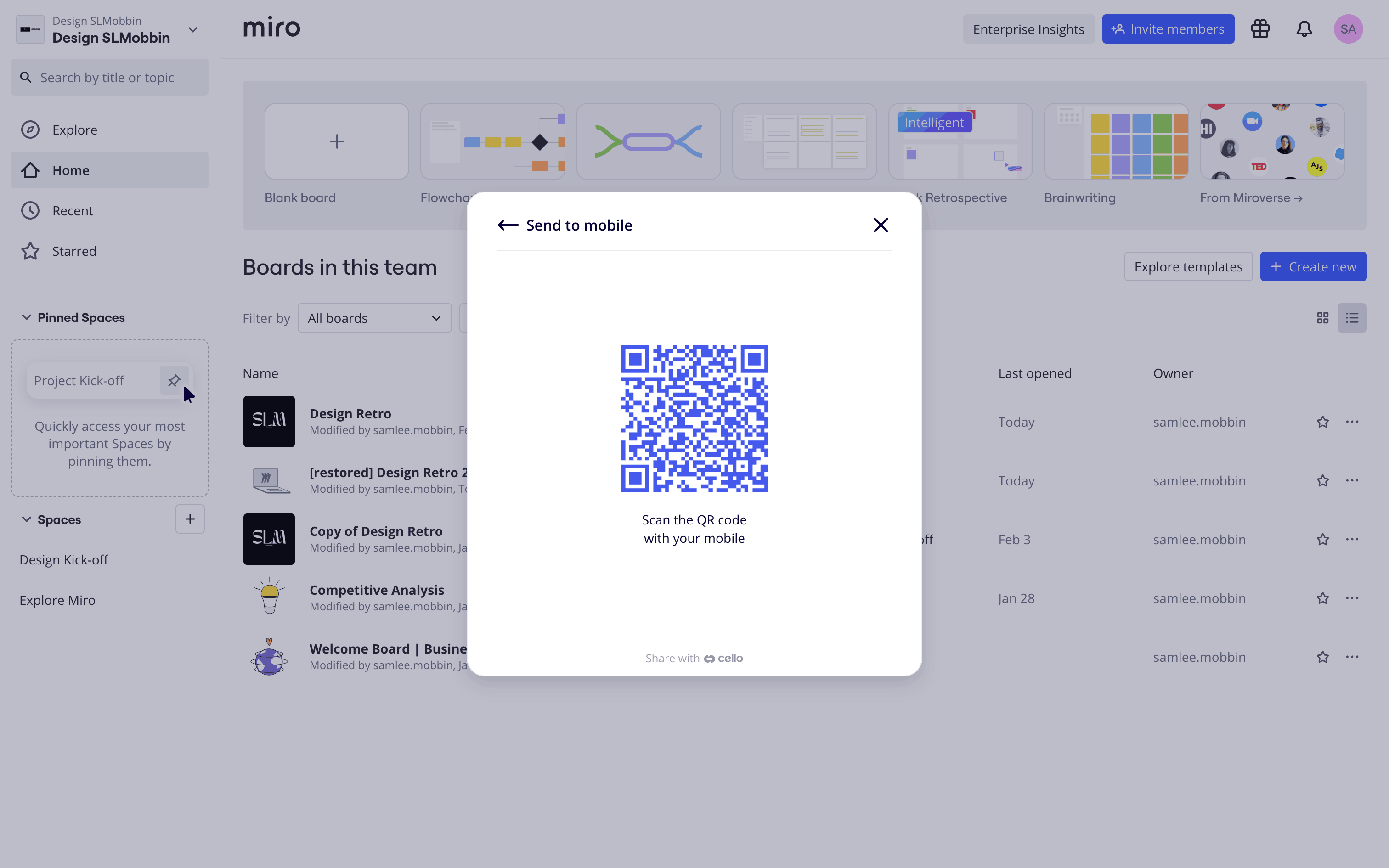Open more options for Competitive Analysis board
This screenshot has height=868, width=1389.
point(1352,598)
